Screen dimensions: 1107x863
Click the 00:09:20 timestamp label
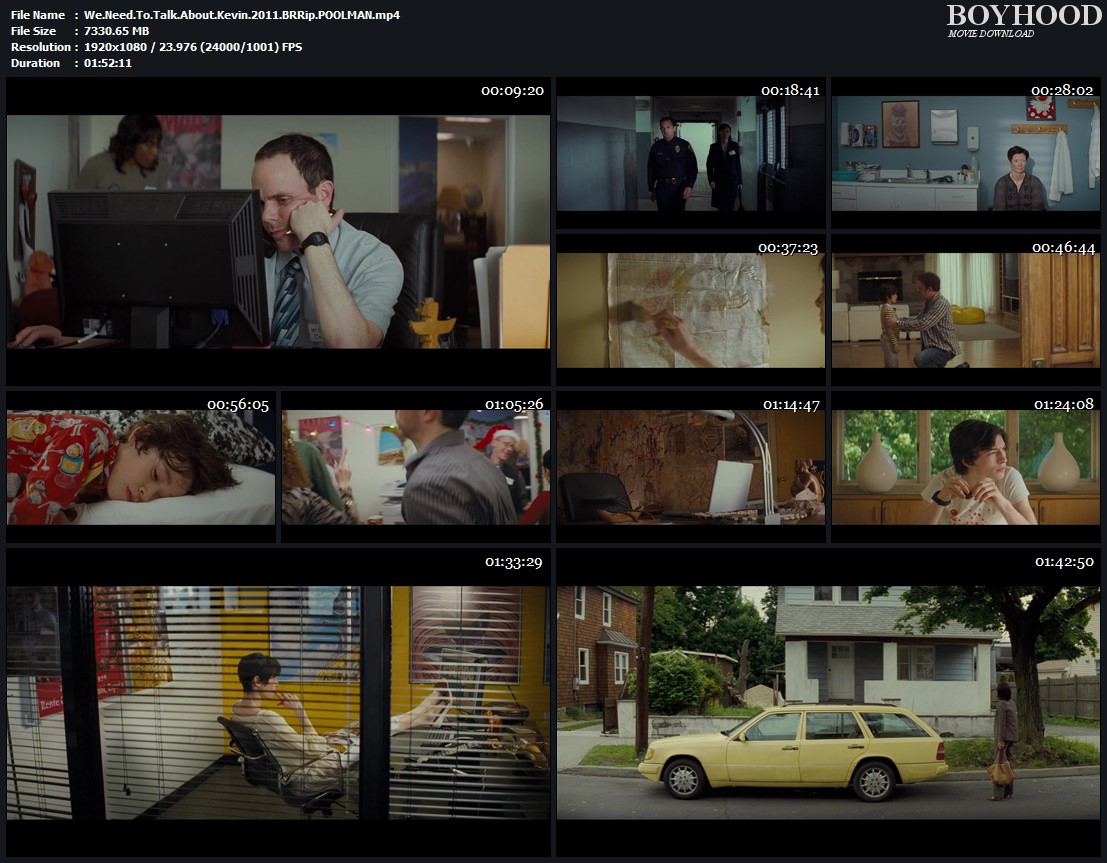click(512, 91)
